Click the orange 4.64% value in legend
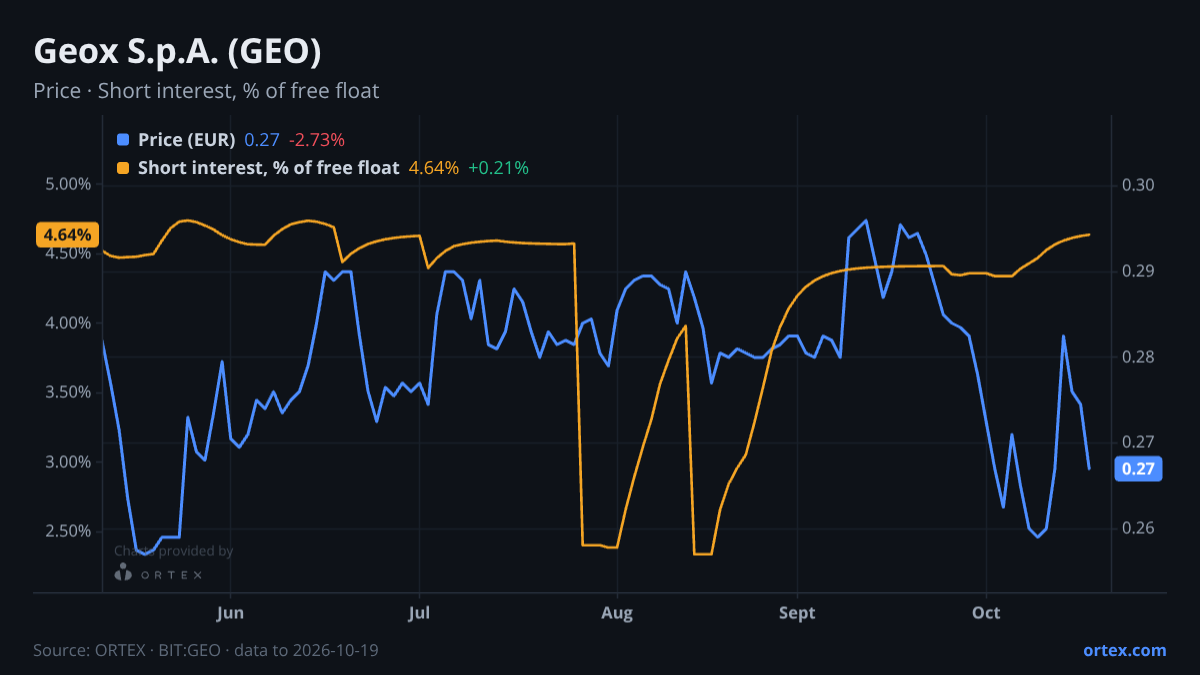 [434, 168]
